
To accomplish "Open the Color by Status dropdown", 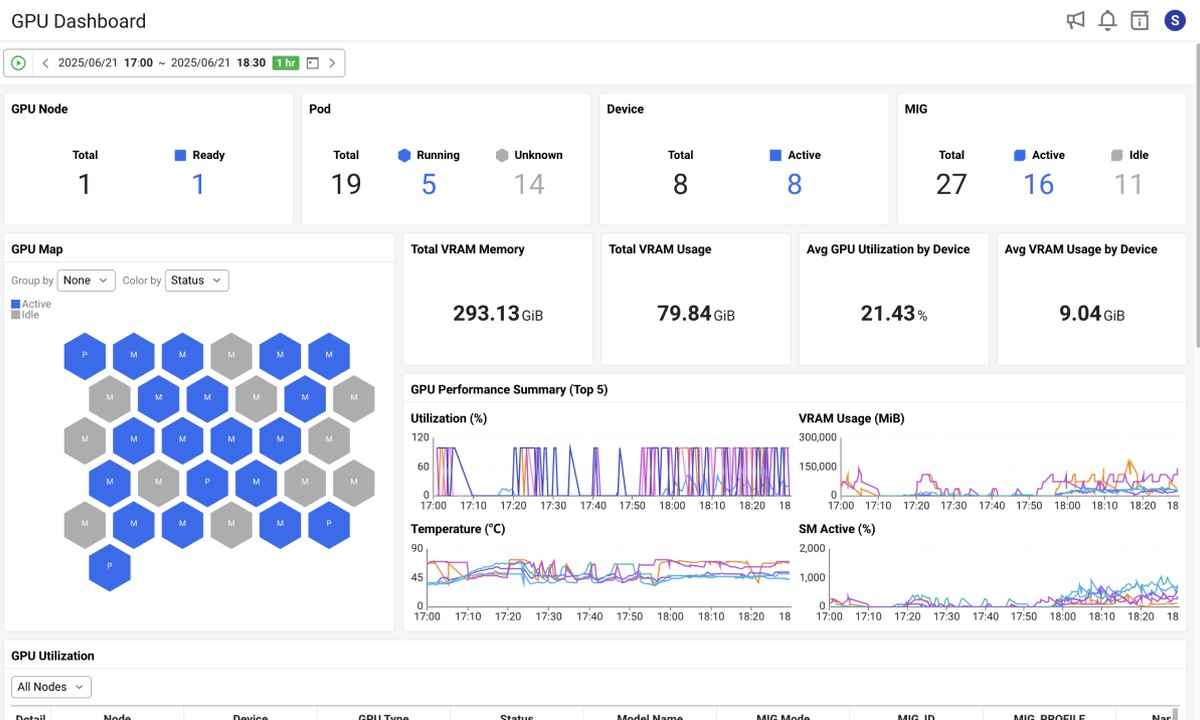I will point(197,281).
